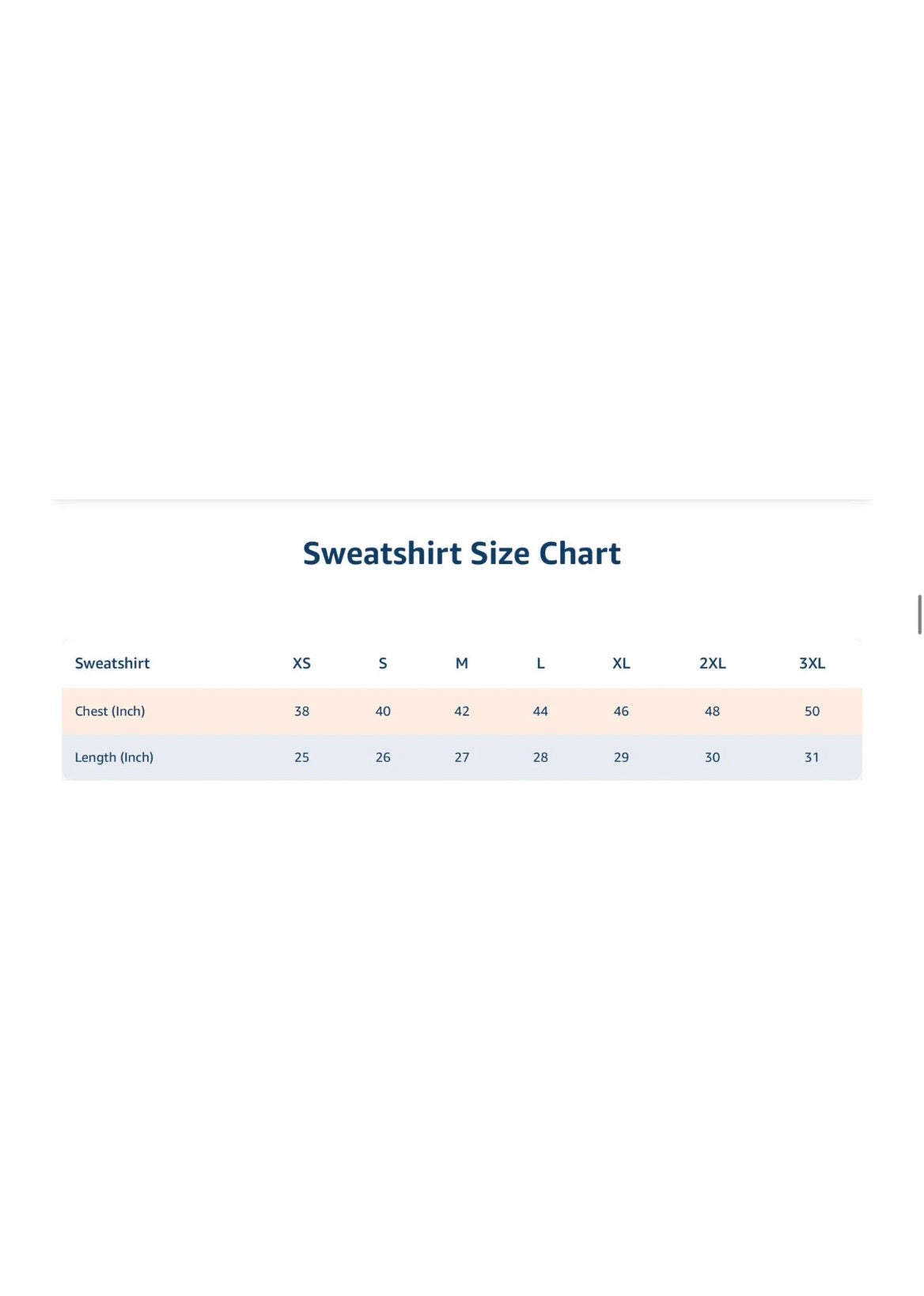Select the length value 25 cell

tap(301, 757)
